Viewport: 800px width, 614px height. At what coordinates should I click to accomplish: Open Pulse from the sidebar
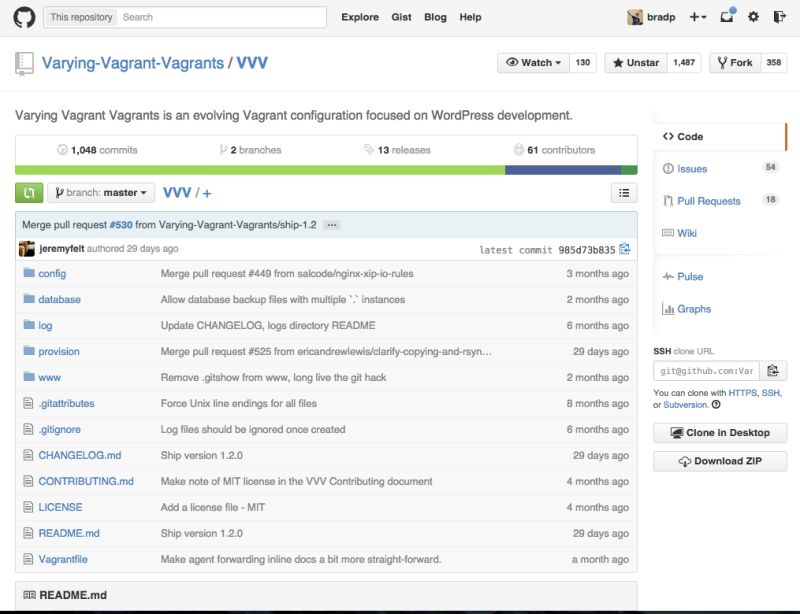[x=690, y=277]
